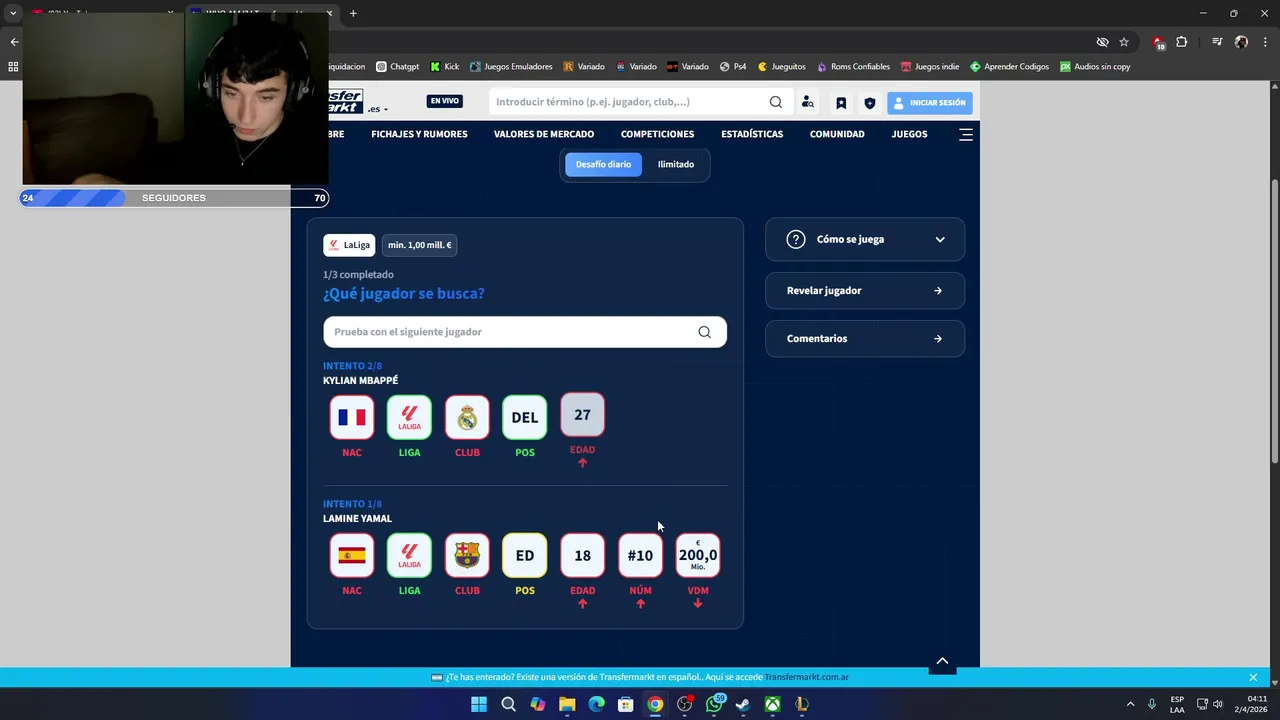Click Yamal's LaLiga league tile
The width and height of the screenshot is (1280, 720).
point(410,555)
